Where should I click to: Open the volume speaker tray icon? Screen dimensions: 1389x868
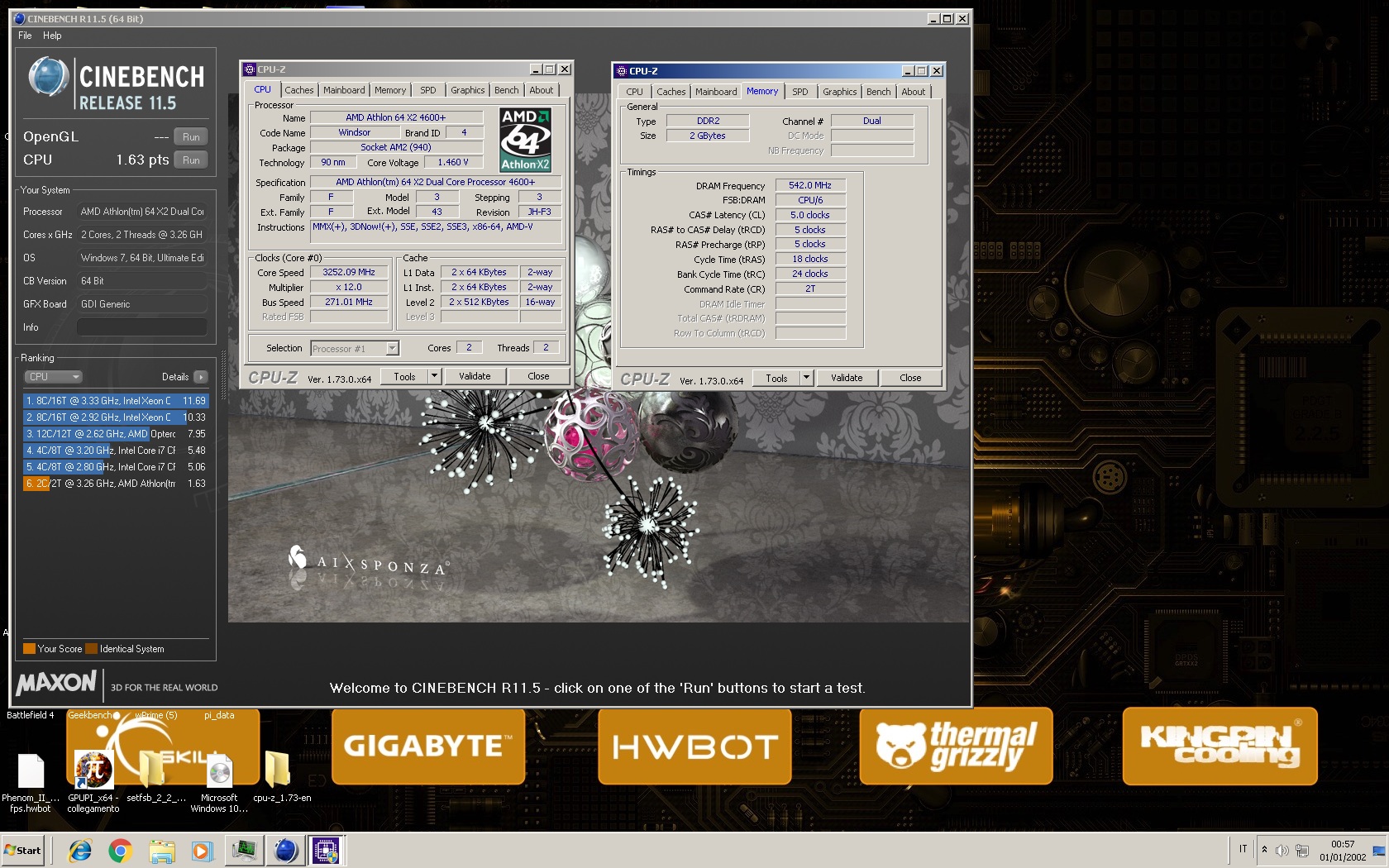point(1282,851)
